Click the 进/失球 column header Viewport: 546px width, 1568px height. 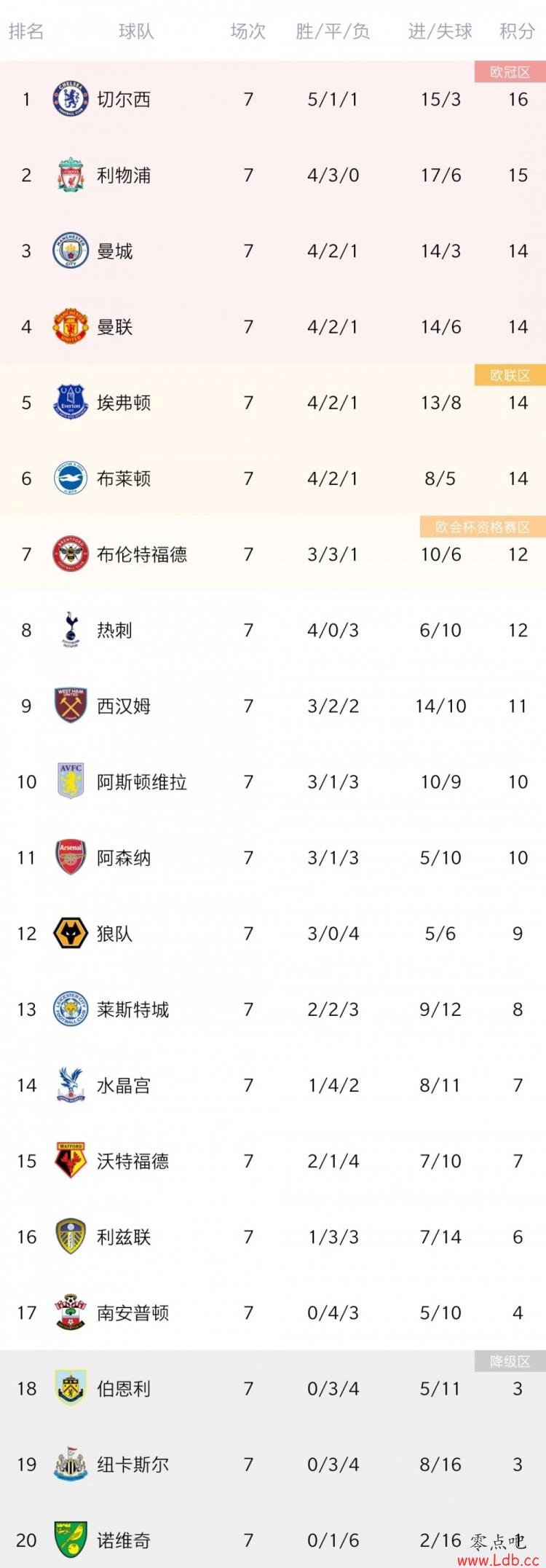click(440, 31)
